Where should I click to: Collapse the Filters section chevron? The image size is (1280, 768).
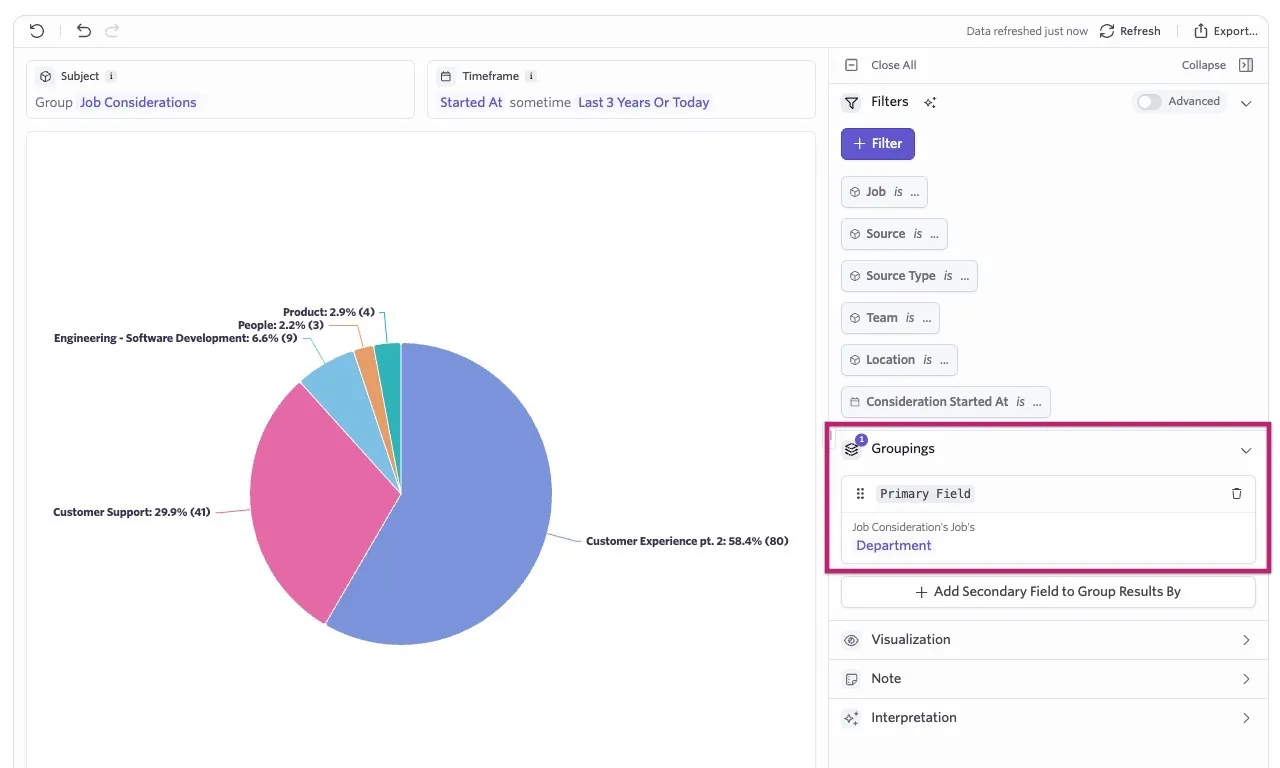coord(1246,103)
